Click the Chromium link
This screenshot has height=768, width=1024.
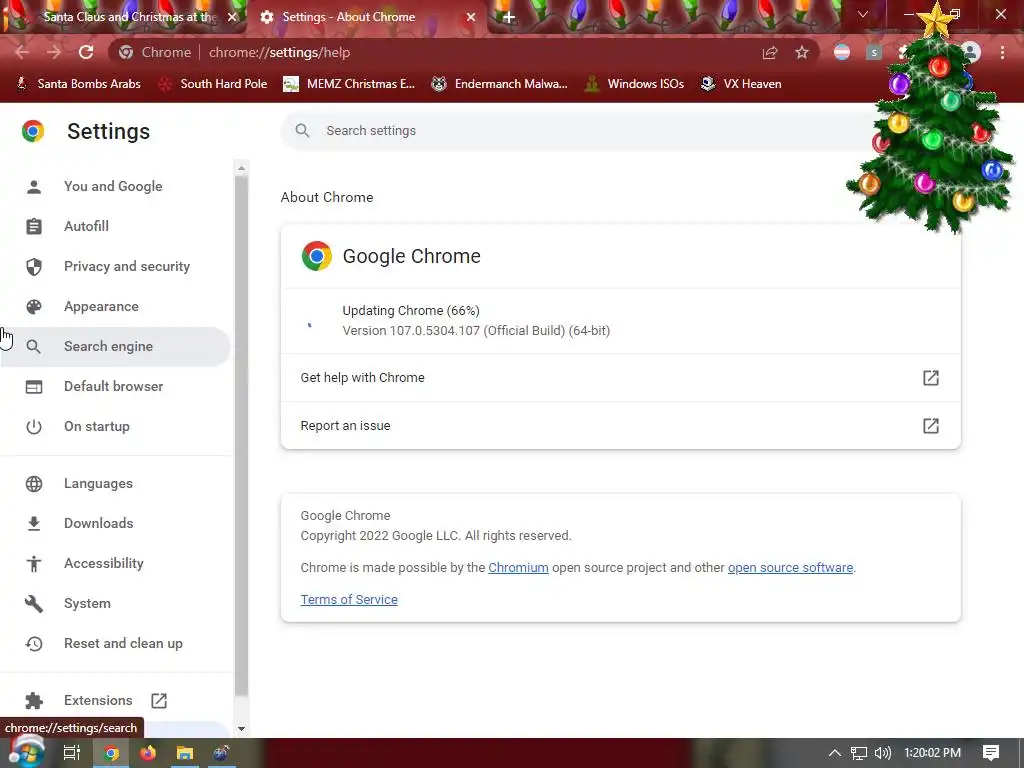(x=519, y=568)
